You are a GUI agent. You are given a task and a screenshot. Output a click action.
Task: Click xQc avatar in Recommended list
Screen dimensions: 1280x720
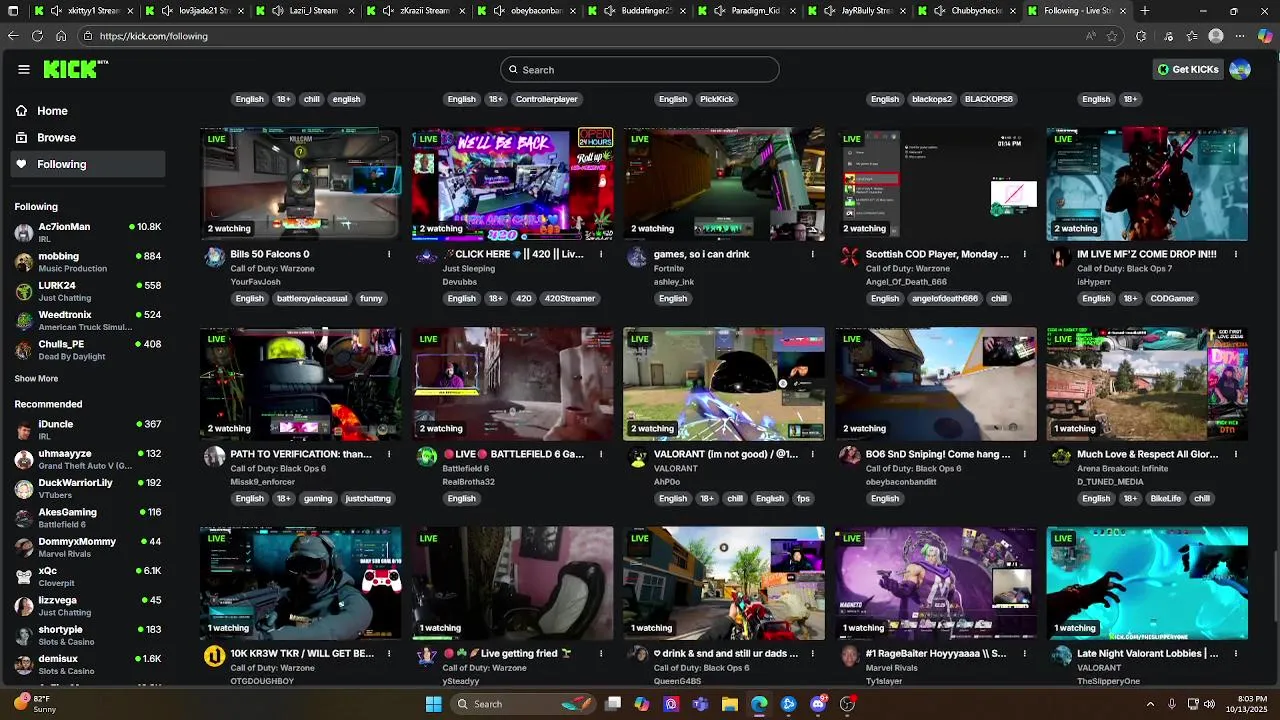point(24,577)
